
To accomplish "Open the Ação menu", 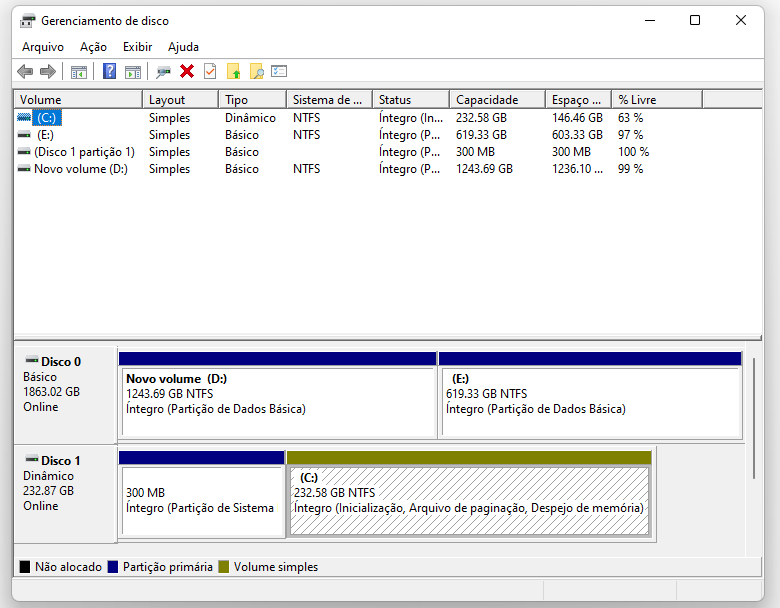I will pos(94,47).
